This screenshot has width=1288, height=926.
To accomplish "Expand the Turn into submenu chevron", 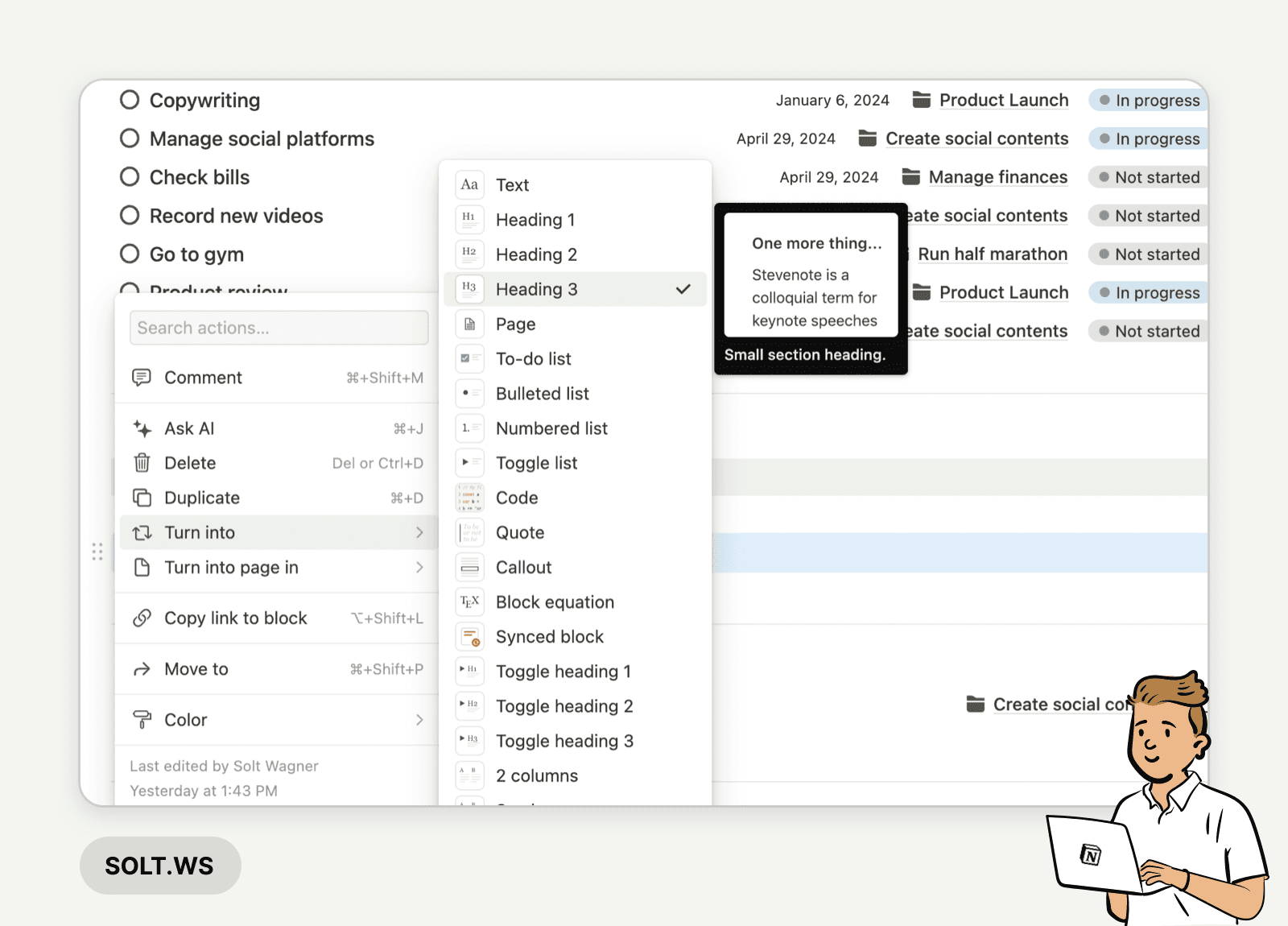I will pos(419,532).
